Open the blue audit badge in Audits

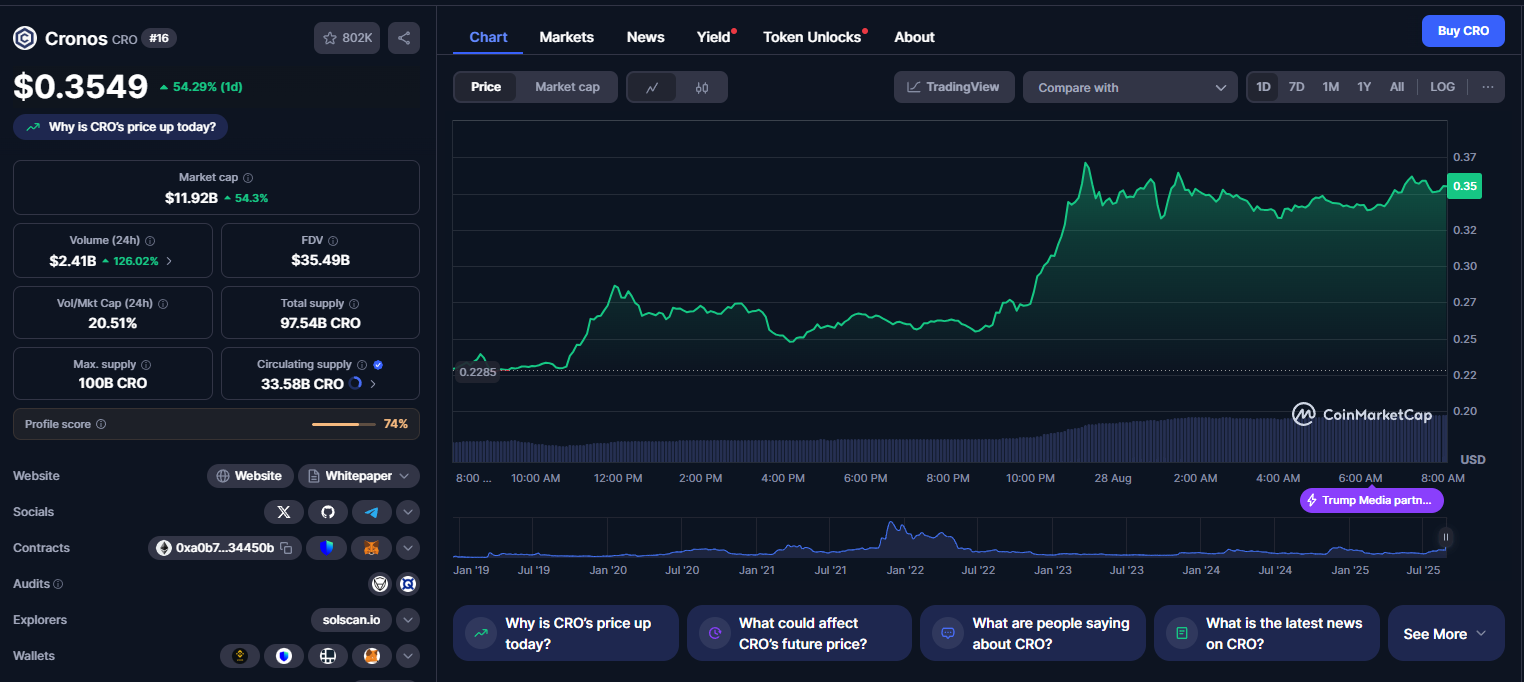(x=407, y=584)
